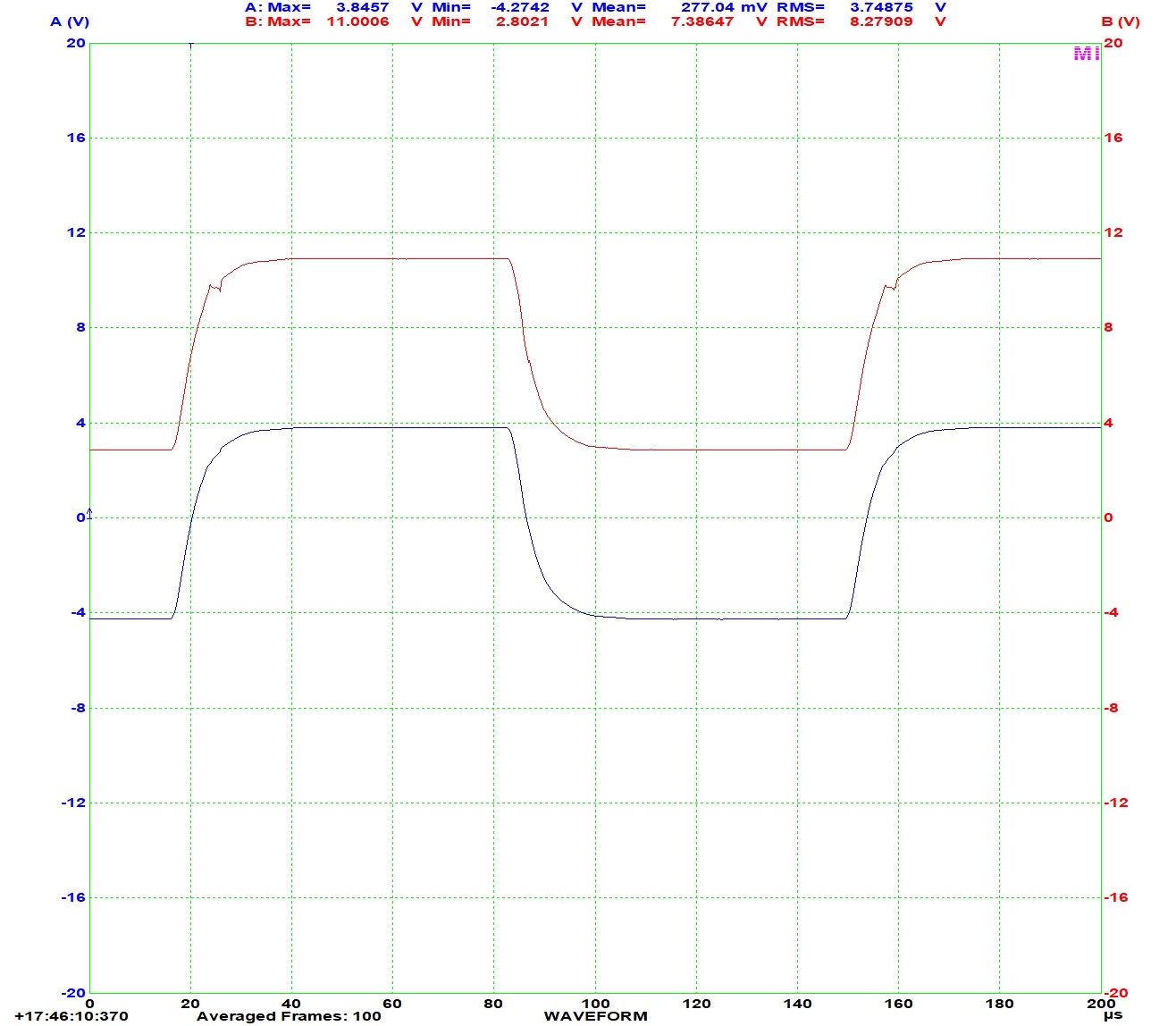Screen dimensions: 1176x1026
Task: Click the magenta MI indicator in the plot corner
Action: coord(1086,55)
